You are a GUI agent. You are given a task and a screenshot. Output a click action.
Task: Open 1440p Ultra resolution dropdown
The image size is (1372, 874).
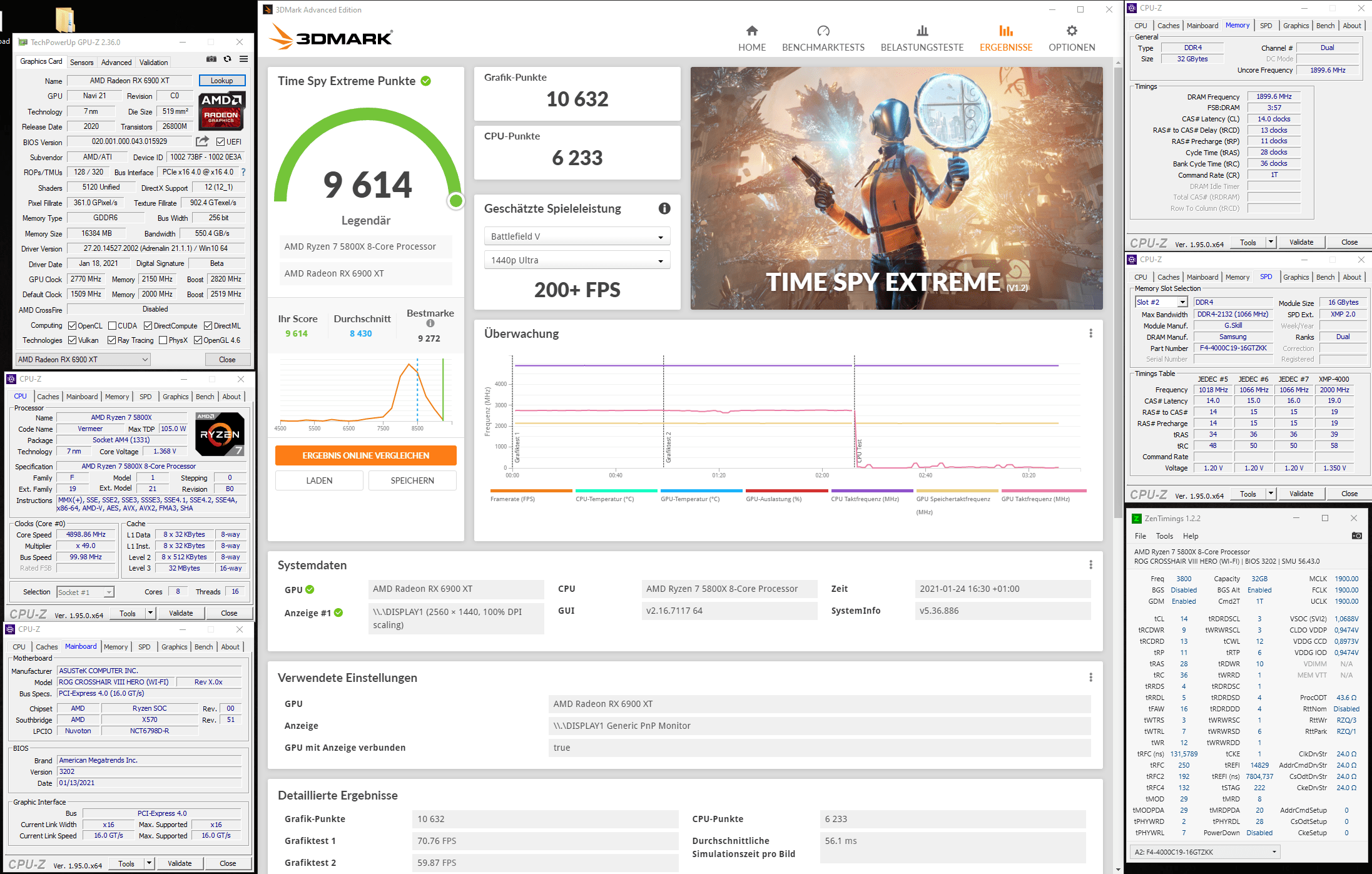(577, 260)
